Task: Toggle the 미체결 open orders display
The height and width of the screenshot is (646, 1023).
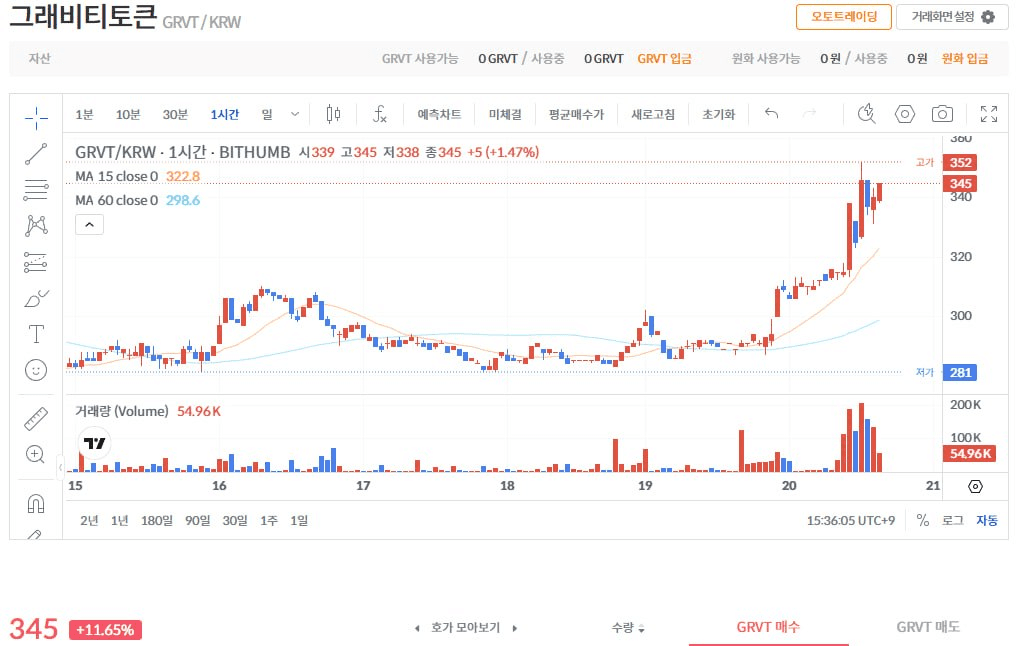Action: tap(505, 114)
